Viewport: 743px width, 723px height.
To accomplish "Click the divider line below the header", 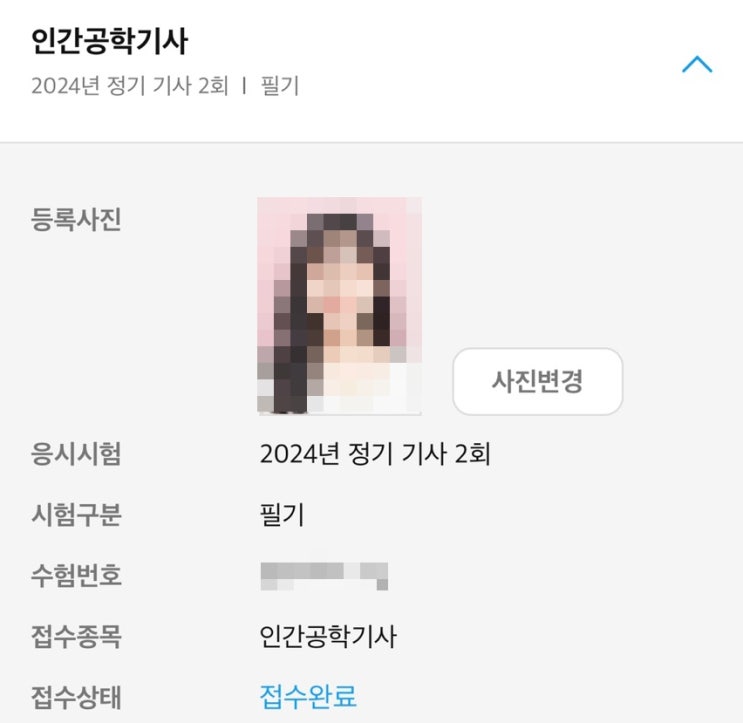I will [x=372, y=142].
